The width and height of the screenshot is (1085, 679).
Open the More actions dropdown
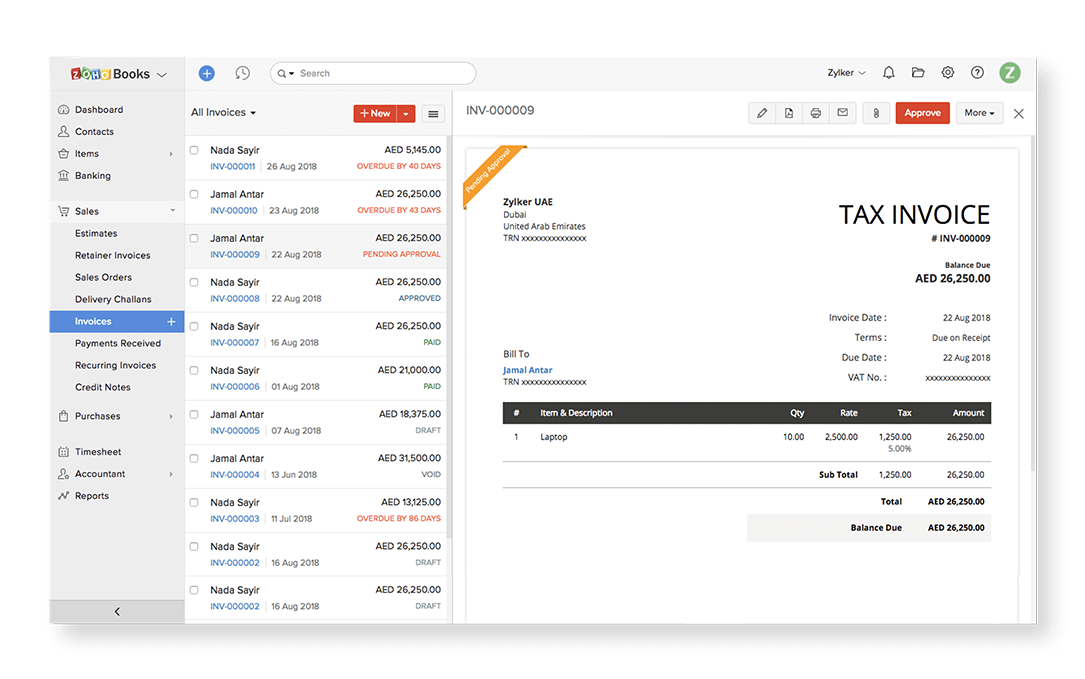click(x=979, y=113)
